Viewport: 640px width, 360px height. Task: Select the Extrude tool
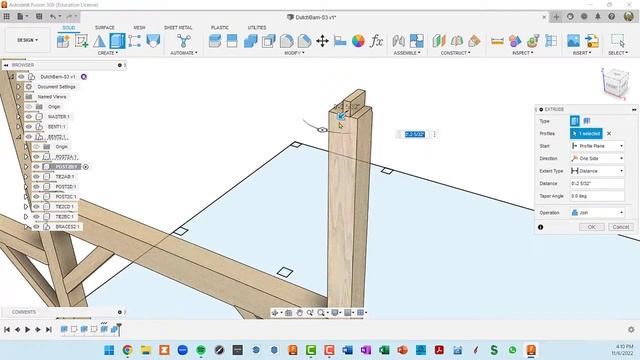(117, 41)
